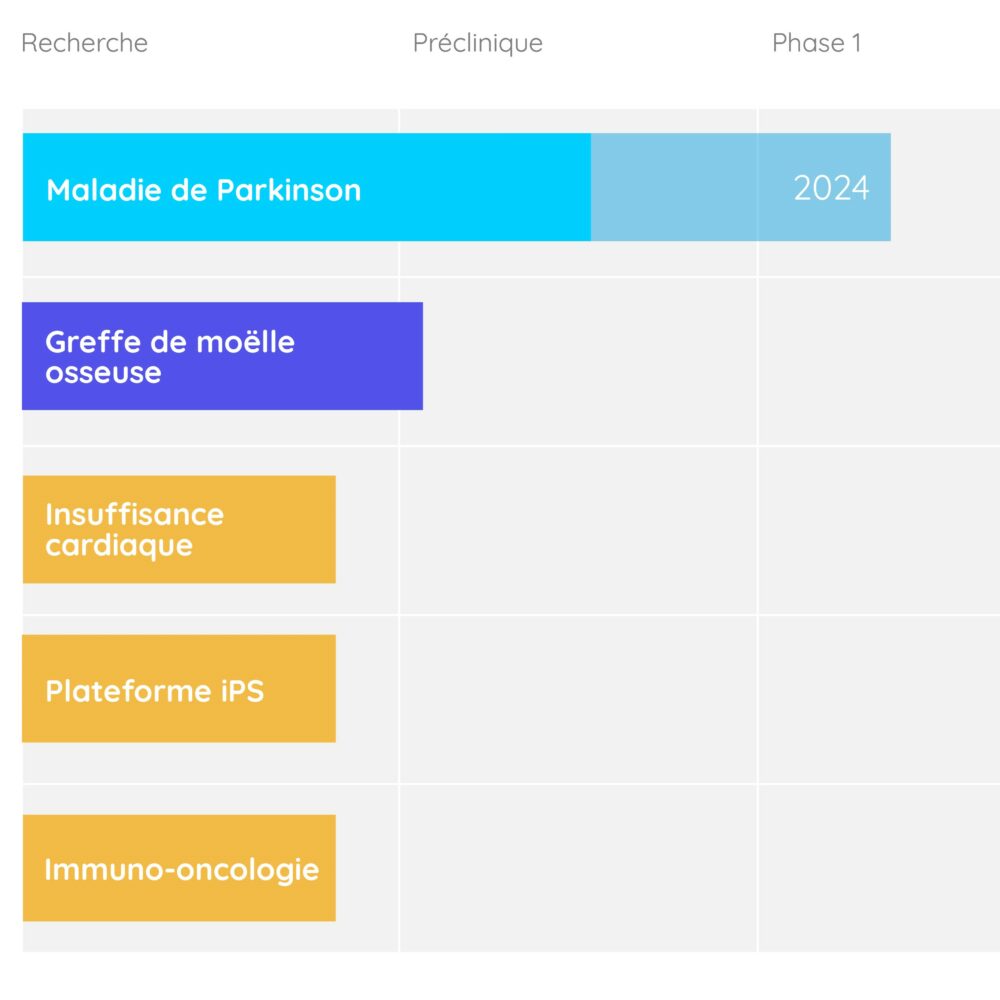This screenshot has width=1000, height=1000.
Task: Select the Recherche column header
Action: click(x=84, y=43)
